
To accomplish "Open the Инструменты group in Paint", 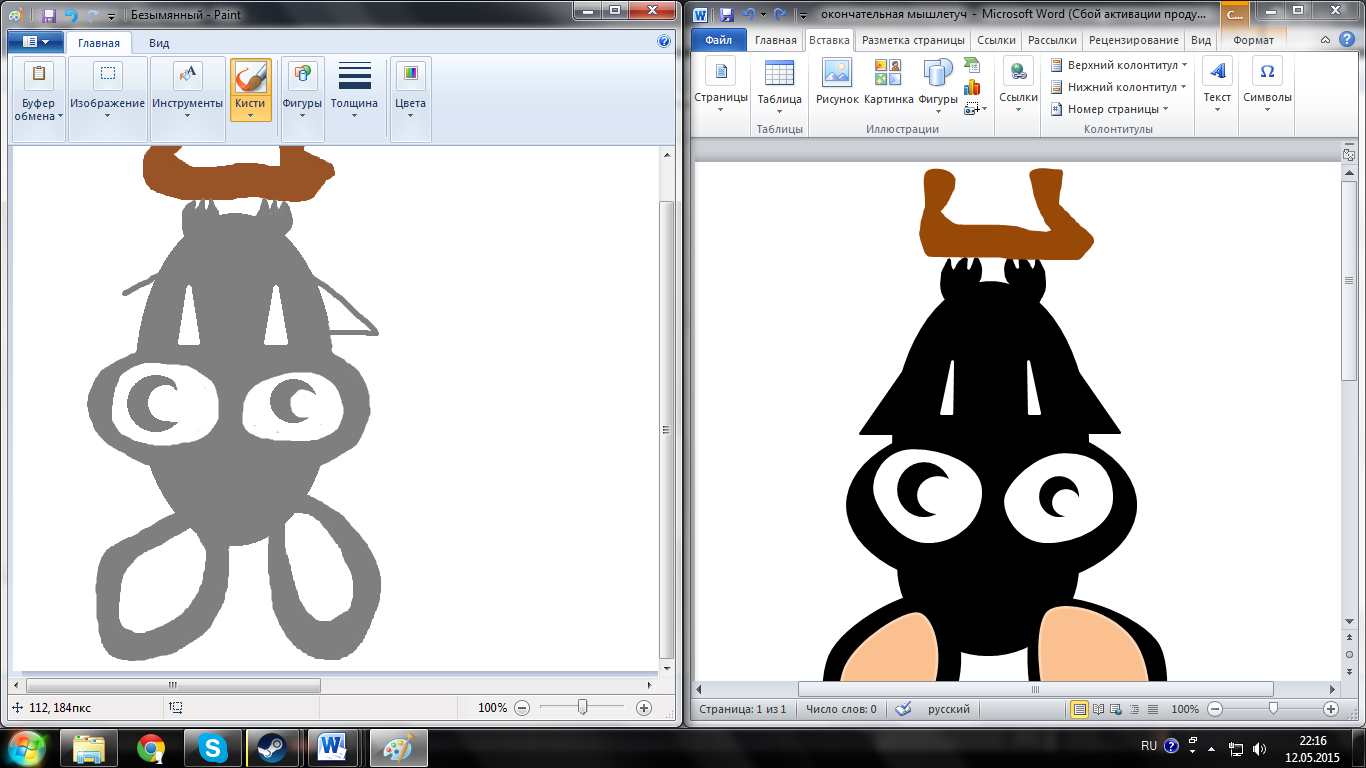I will point(188,99).
